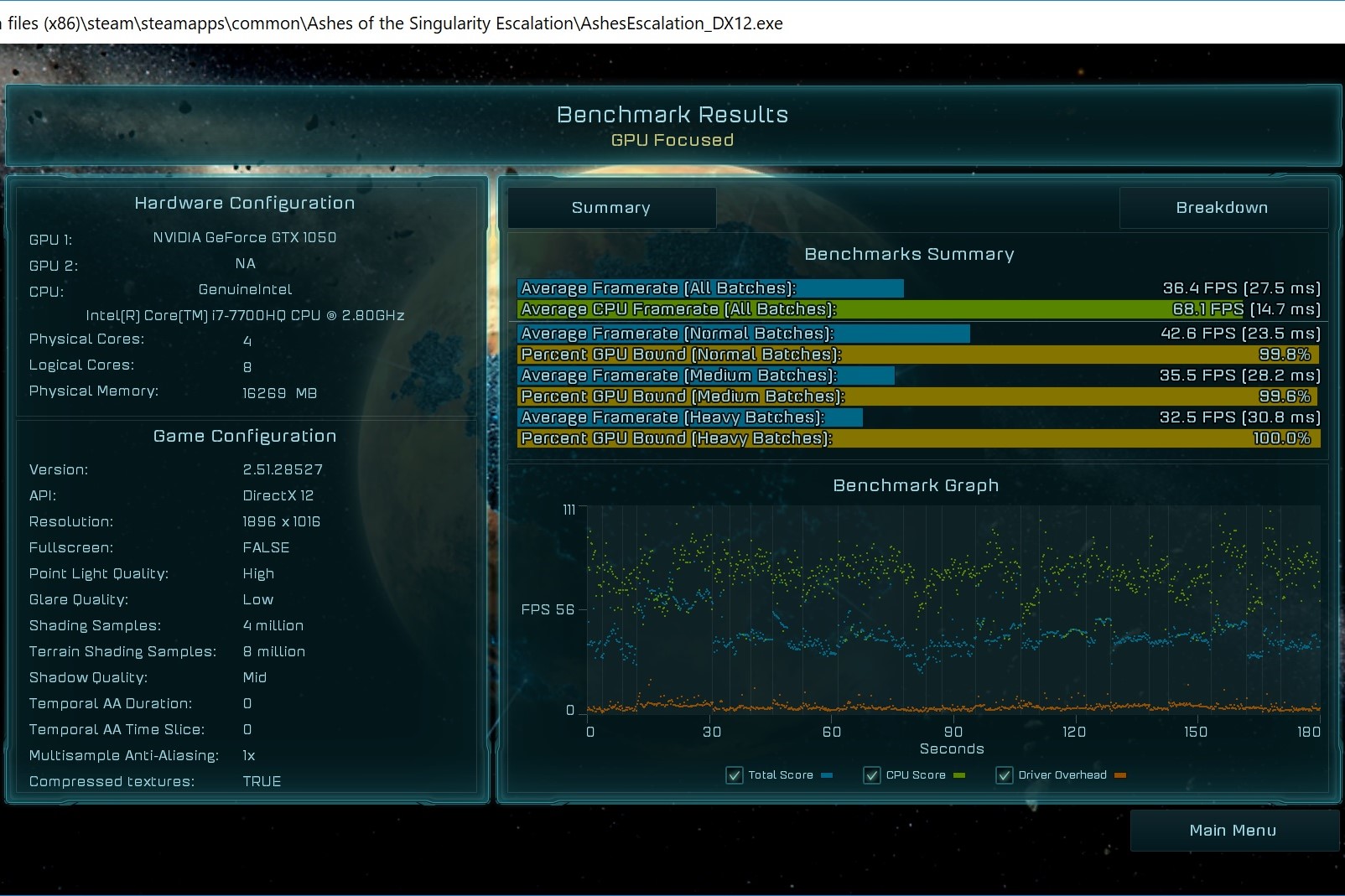Click the Benchmark Results title
This screenshot has height=896, width=1345.
[672, 115]
